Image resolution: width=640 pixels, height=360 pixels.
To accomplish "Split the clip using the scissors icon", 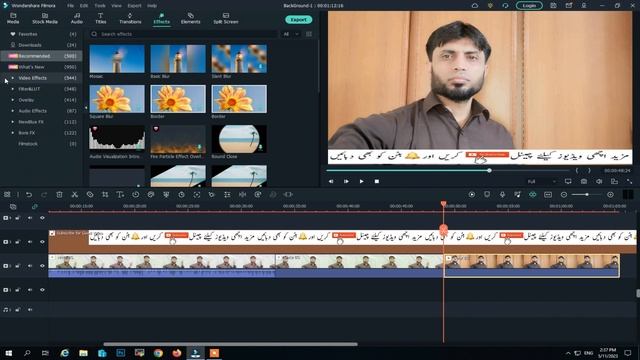I will 74,195.
